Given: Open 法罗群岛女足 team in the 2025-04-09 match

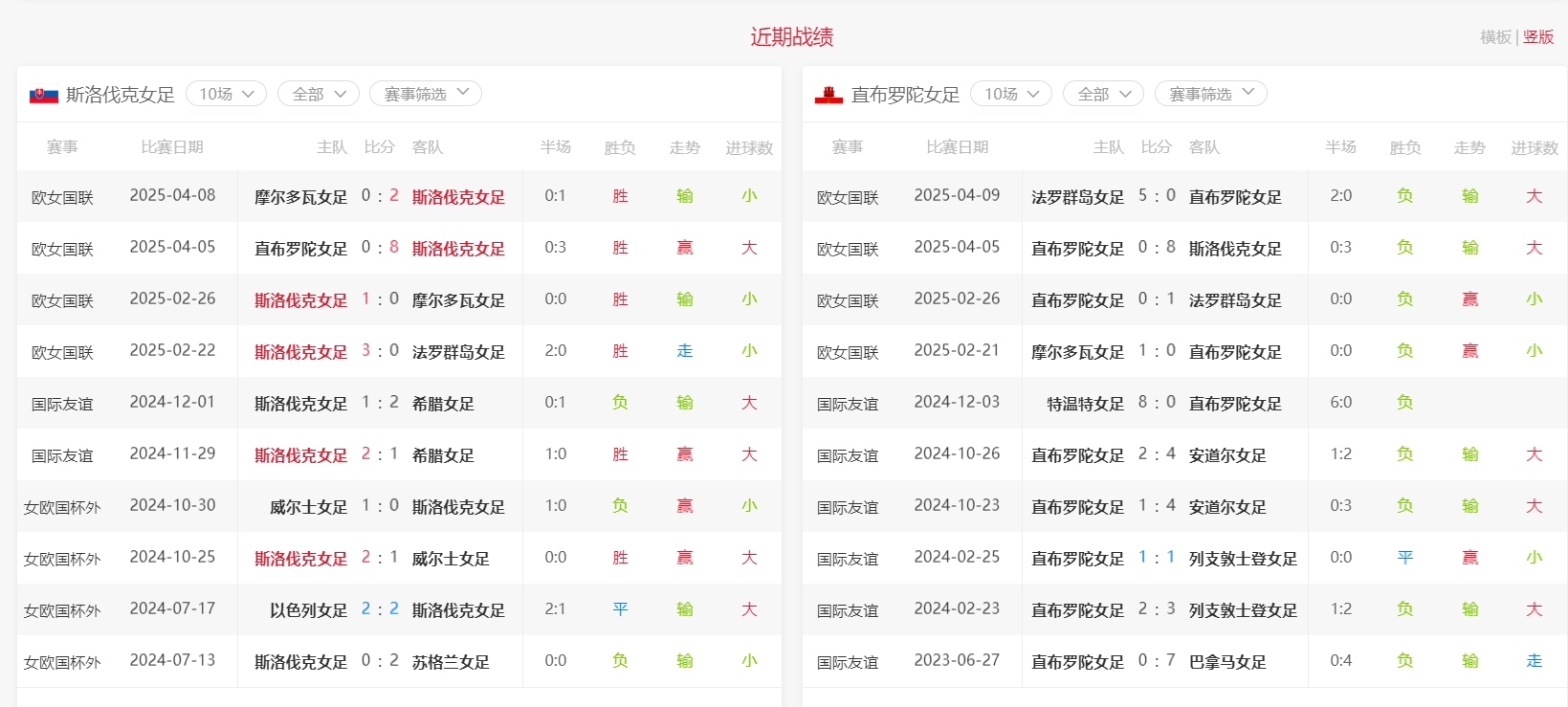Looking at the screenshot, I should (x=1077, y=197).
